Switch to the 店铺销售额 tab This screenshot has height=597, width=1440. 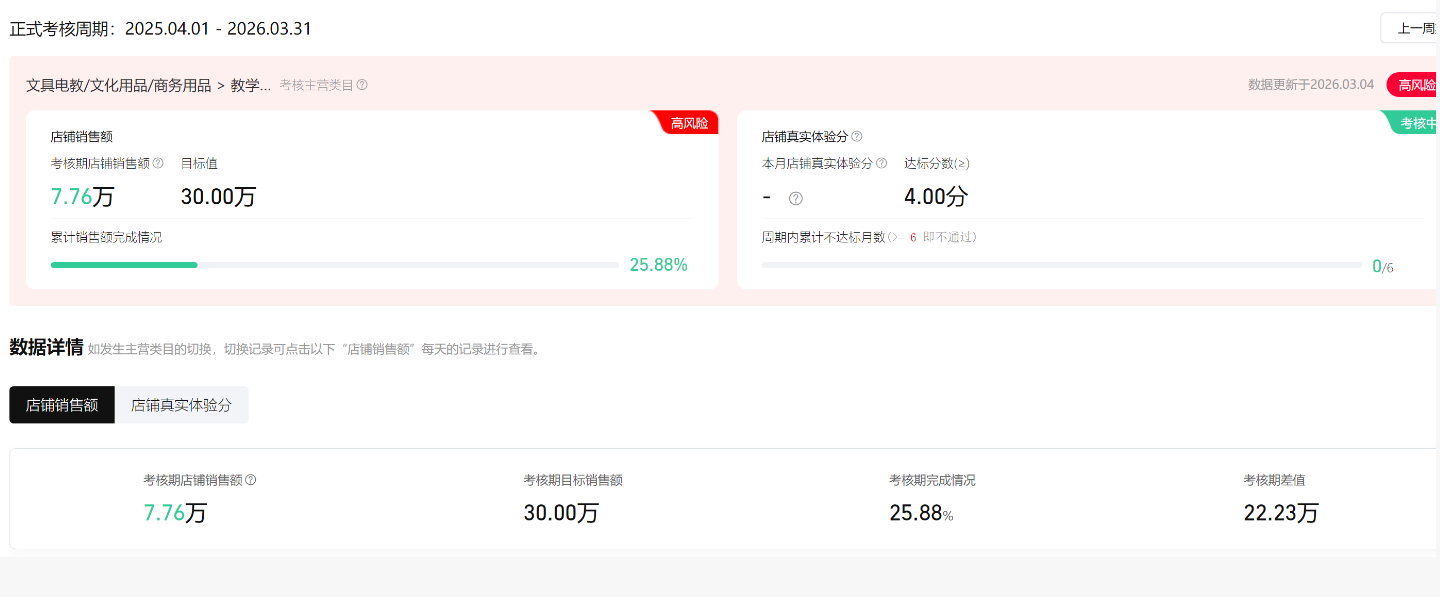coord(62,405)
